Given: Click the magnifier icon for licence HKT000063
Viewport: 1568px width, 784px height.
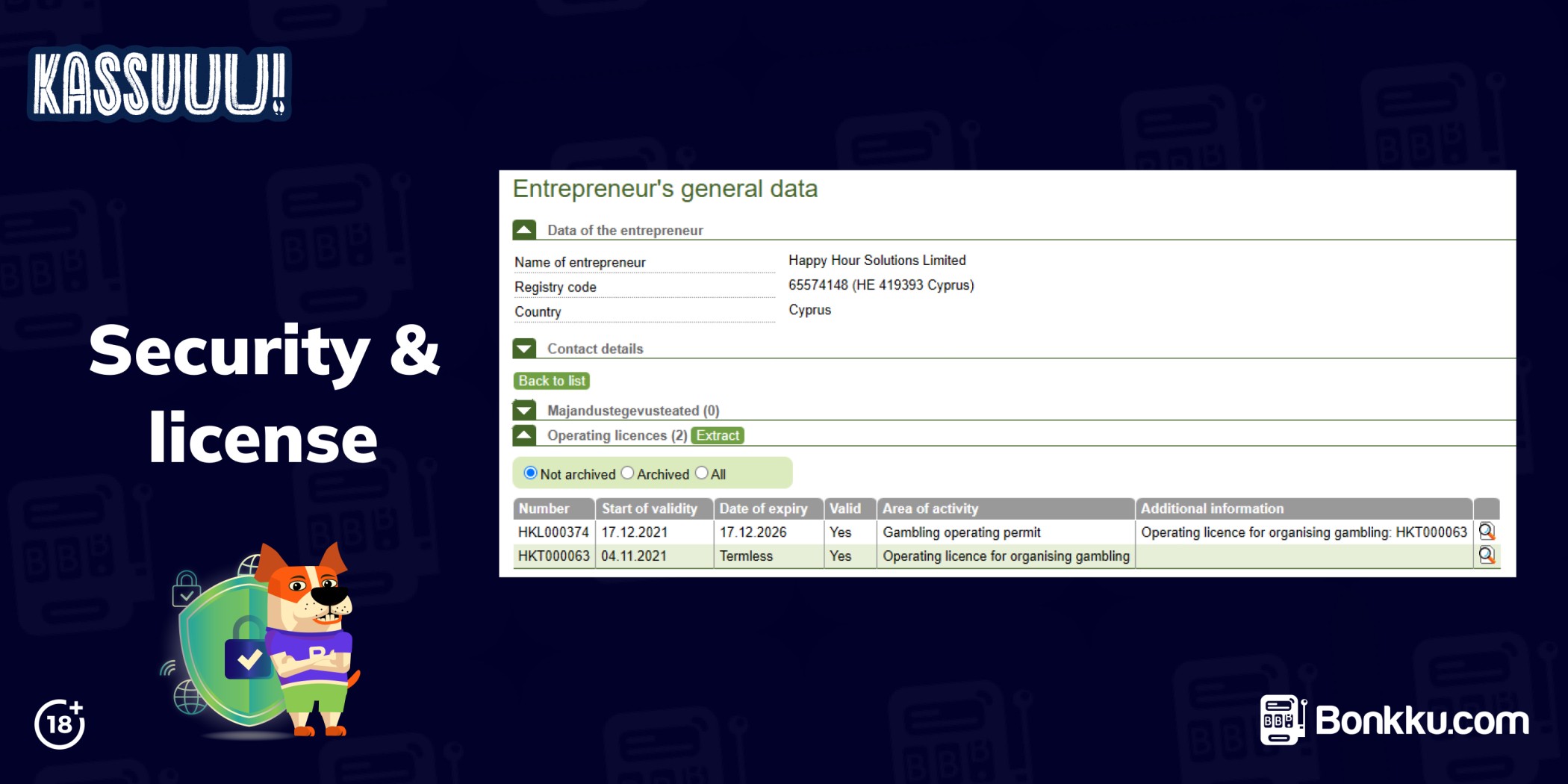Looking at the screenshot, I should click(1486, 556).
